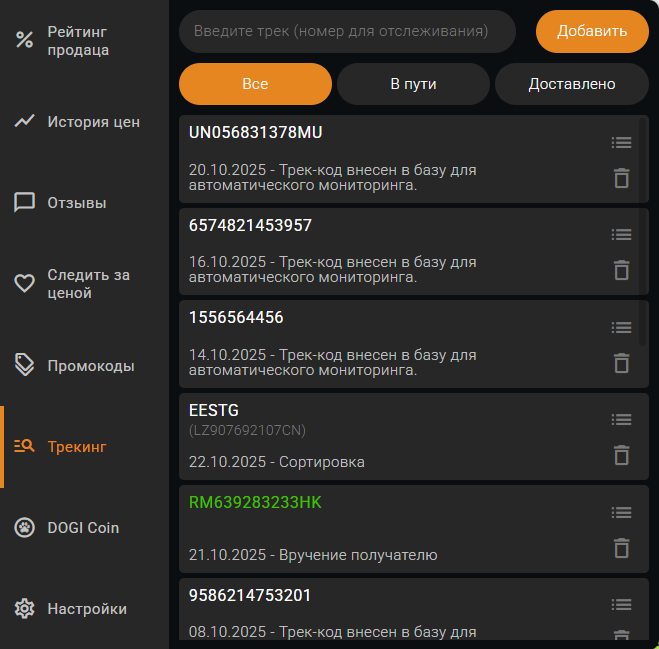Image resolution: width=659 pixels, height=649 pixels.
Task: Click the "Добавить" button
Action: [x=592, y=32]
